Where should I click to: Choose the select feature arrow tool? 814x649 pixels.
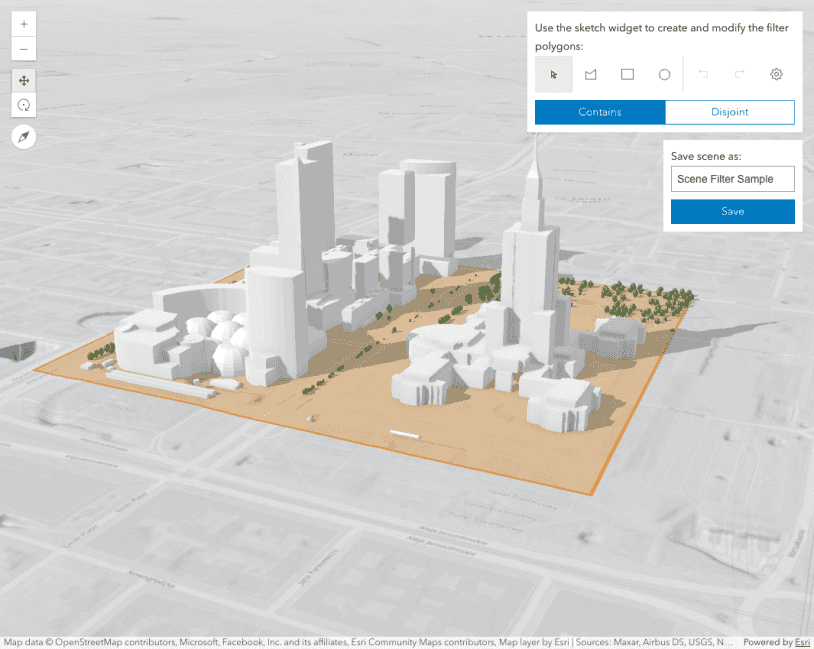[x=554, y=74]
